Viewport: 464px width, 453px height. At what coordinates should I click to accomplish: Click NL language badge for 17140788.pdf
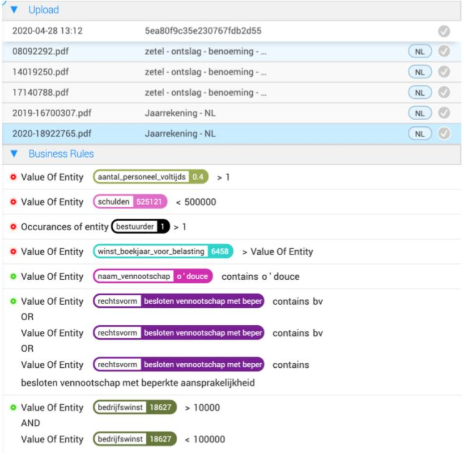coord(420,93)
